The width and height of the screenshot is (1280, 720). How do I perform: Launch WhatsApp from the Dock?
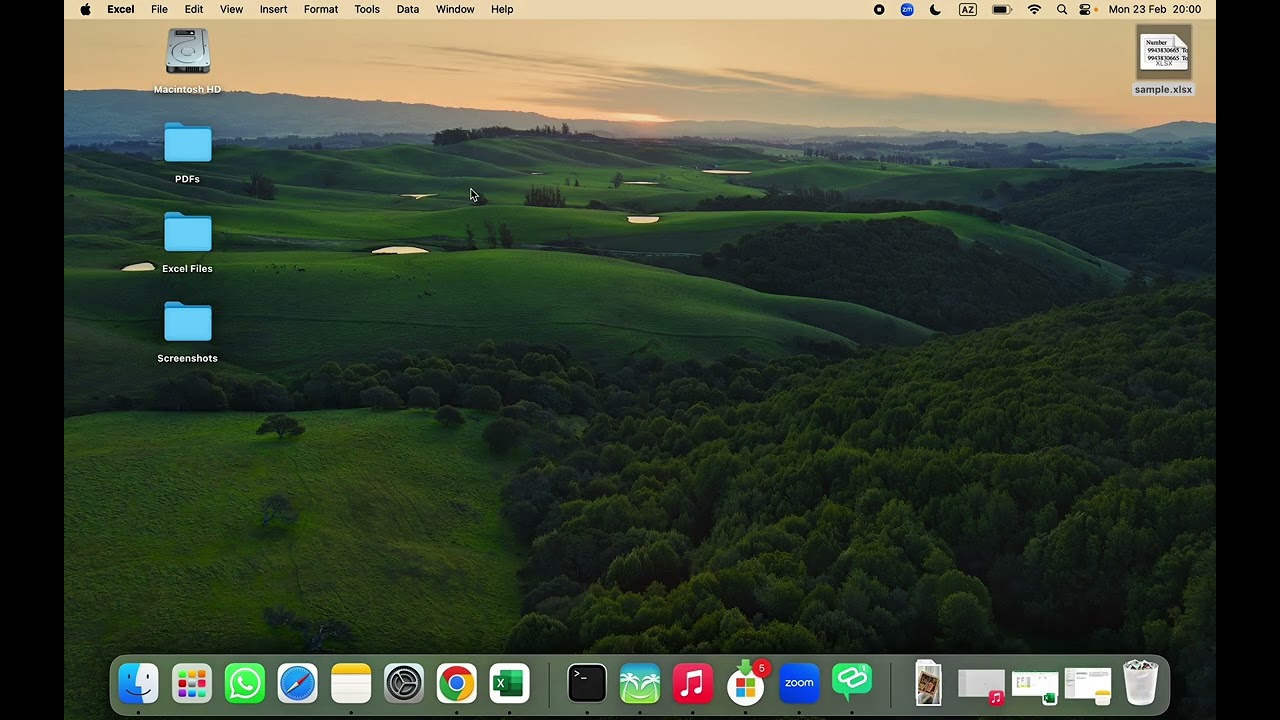pyautogui.click(x=245, y=684)
